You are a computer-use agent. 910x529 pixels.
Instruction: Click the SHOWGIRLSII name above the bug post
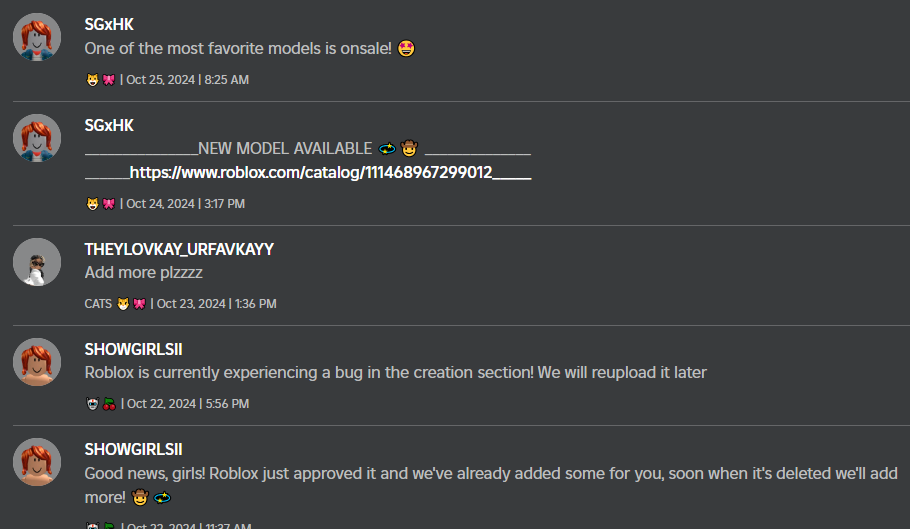(x=133, y=349)
